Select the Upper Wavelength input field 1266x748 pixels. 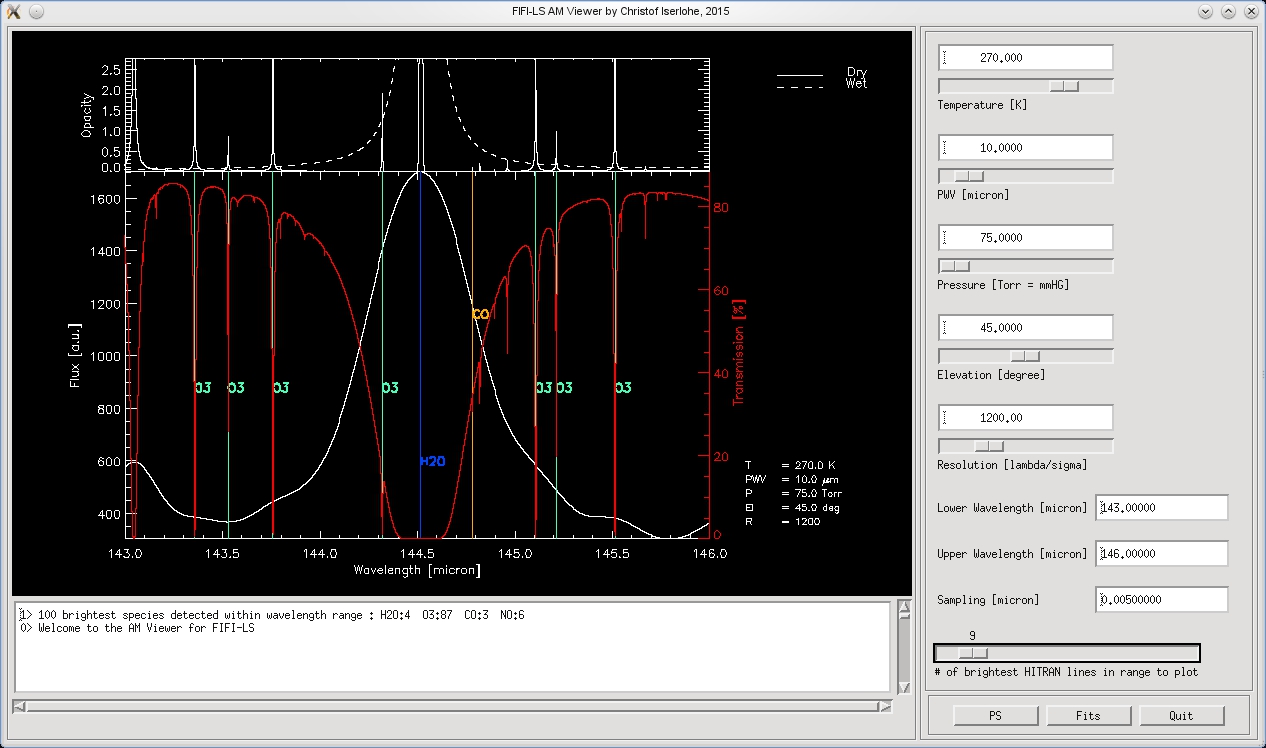(1161, 554)
